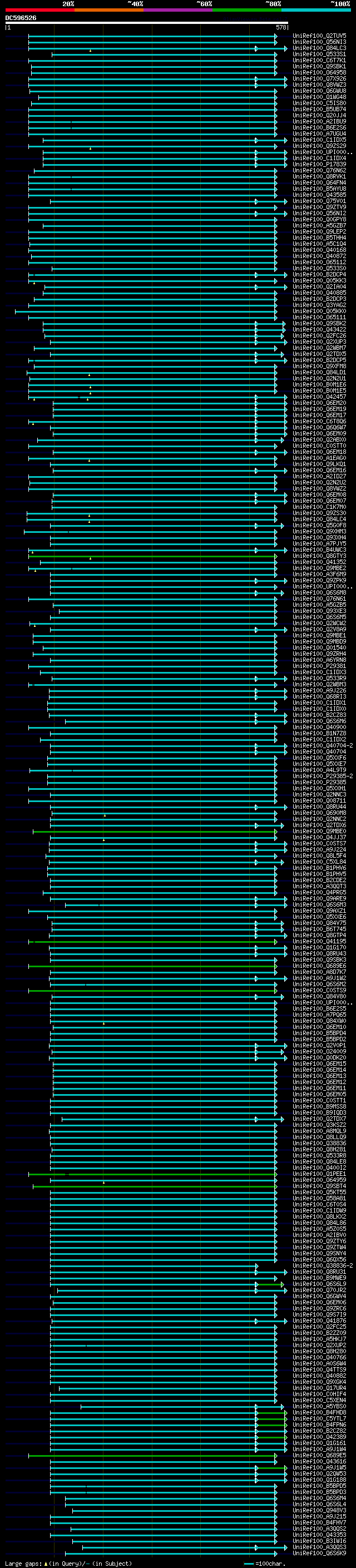Open hit UniRef100_Q2TUV5
The width and height of the screenshot is (356, 1568).
(x=319, y=36)
